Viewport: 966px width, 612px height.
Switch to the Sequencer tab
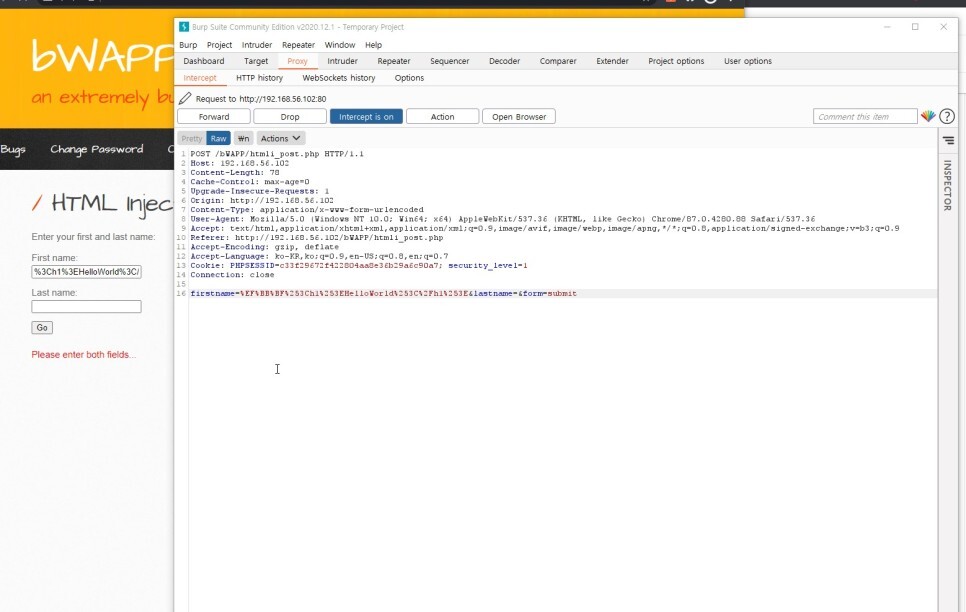click(x=449, y=61)
